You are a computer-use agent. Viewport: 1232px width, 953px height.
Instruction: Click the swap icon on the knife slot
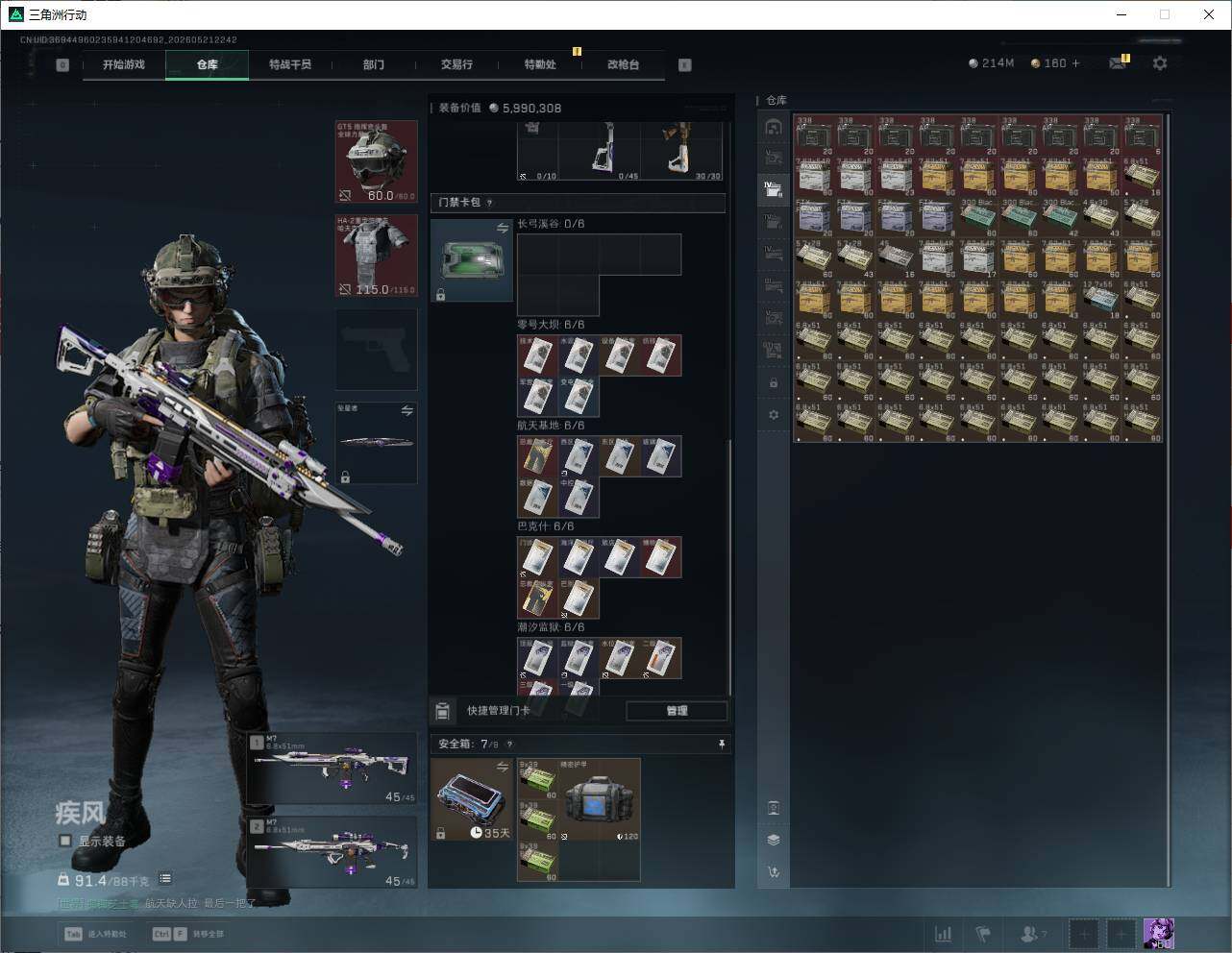407,411
